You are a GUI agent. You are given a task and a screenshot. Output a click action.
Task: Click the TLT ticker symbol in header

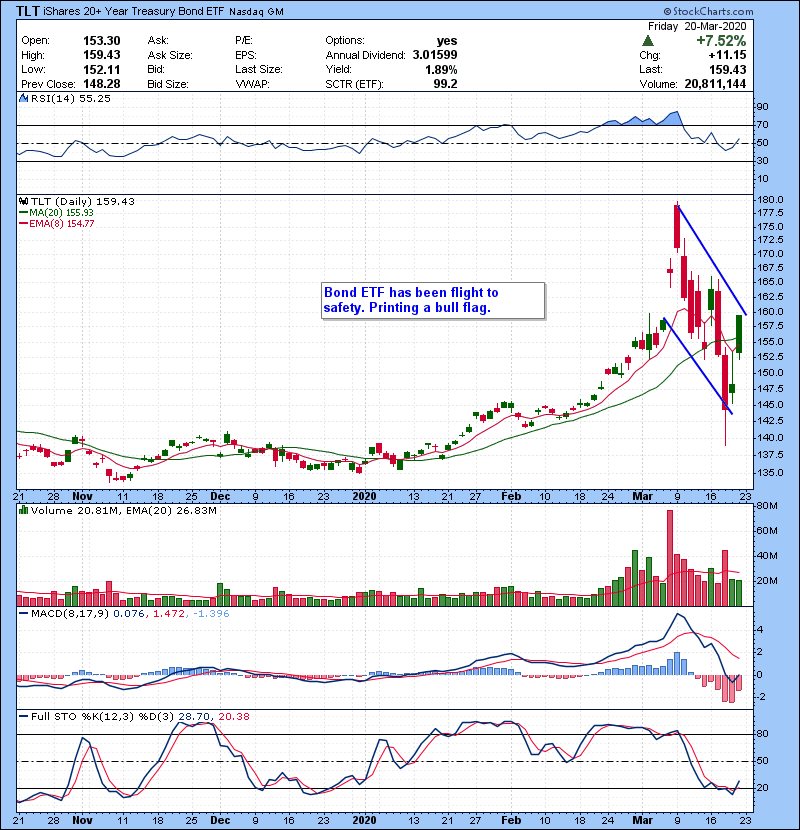28,11
